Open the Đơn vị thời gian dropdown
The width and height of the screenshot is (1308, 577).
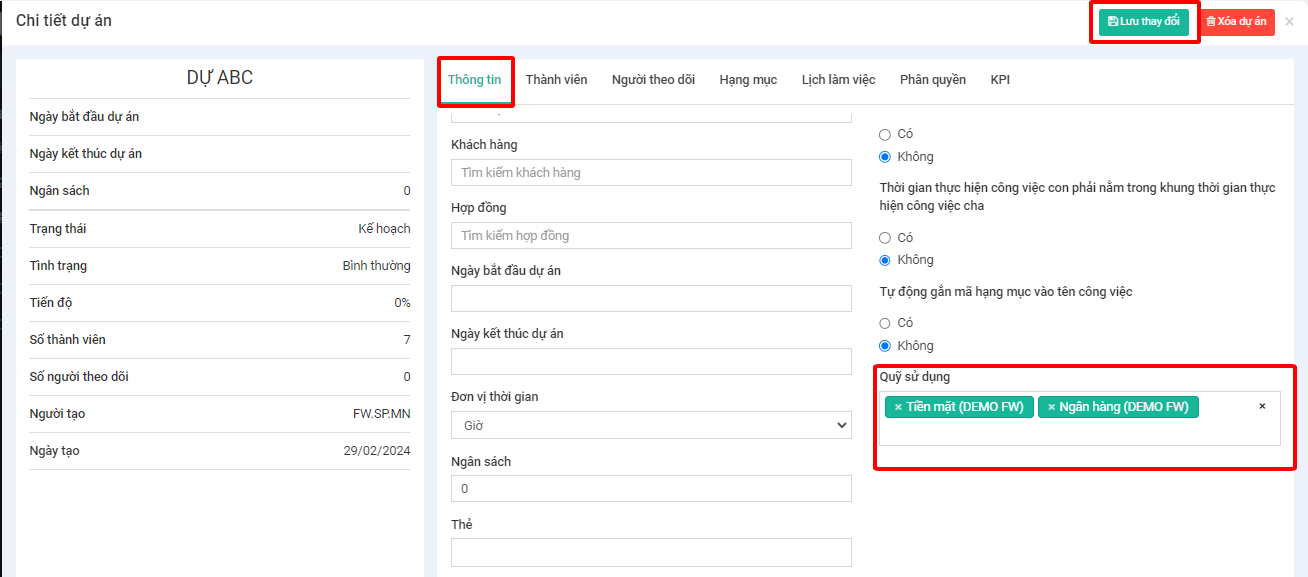click(651, 426)
